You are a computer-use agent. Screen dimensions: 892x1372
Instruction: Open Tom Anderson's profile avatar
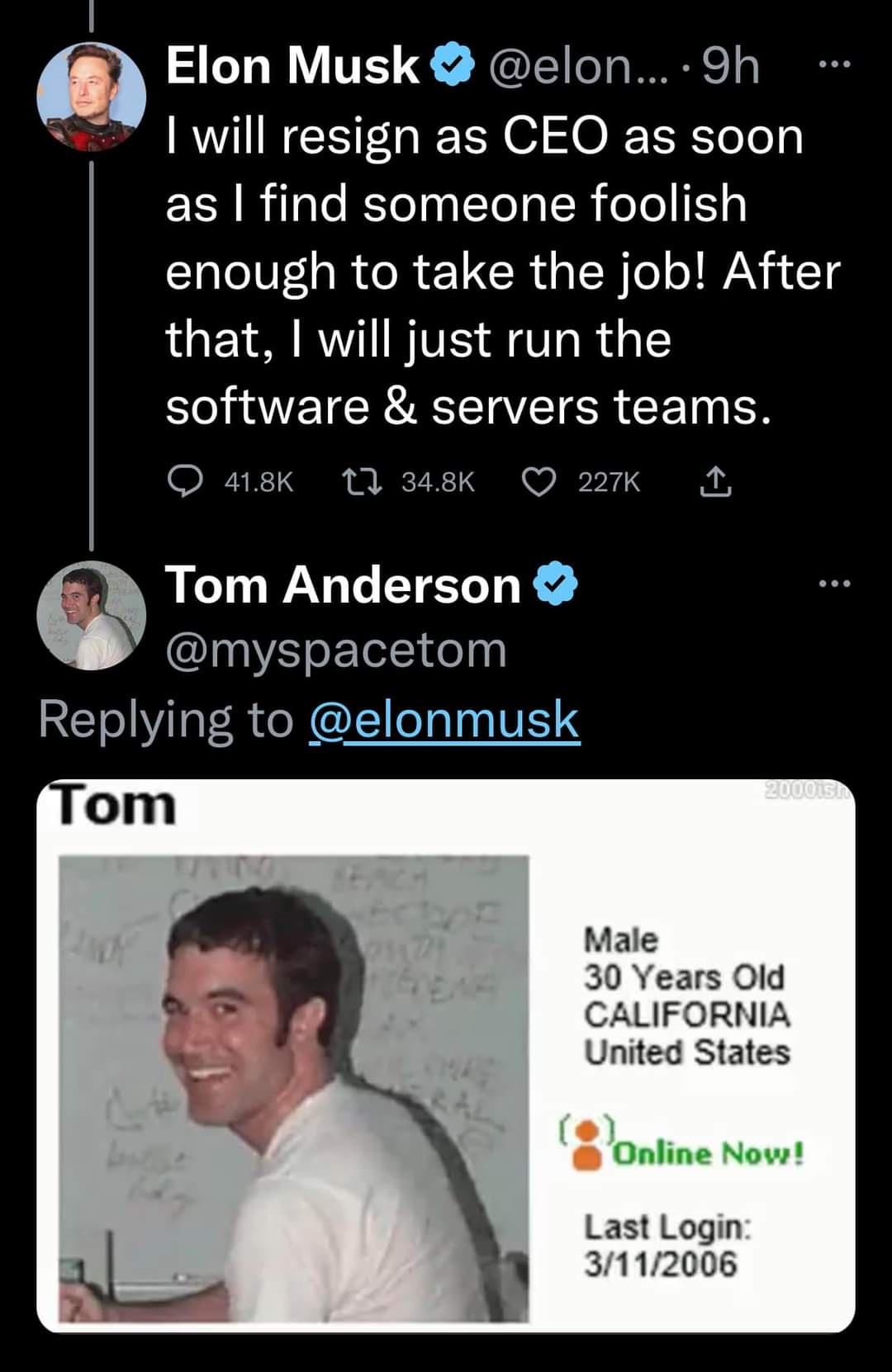[91, 615]
